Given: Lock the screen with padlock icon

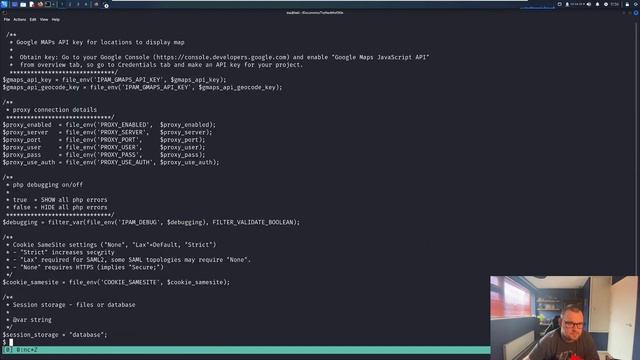Looking at the screenshot, I should tap(627, 4).
